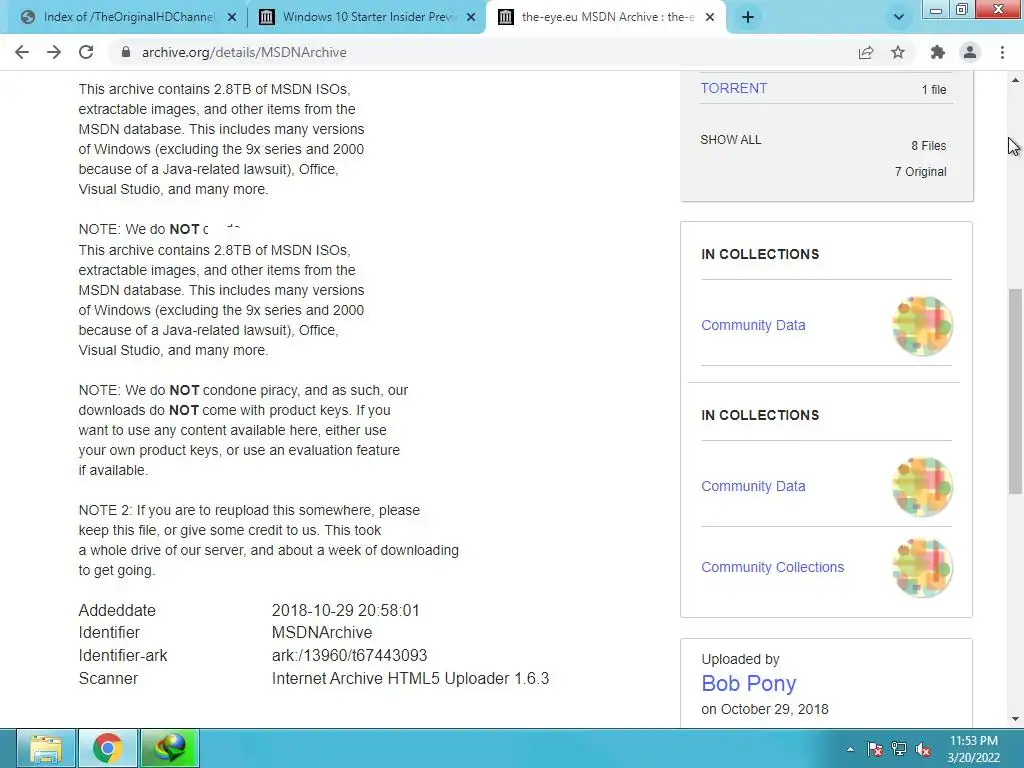This screenshot has width=1024, height=768.
Task: Open the Chrome profile avatar
Action: click(970, 52)
